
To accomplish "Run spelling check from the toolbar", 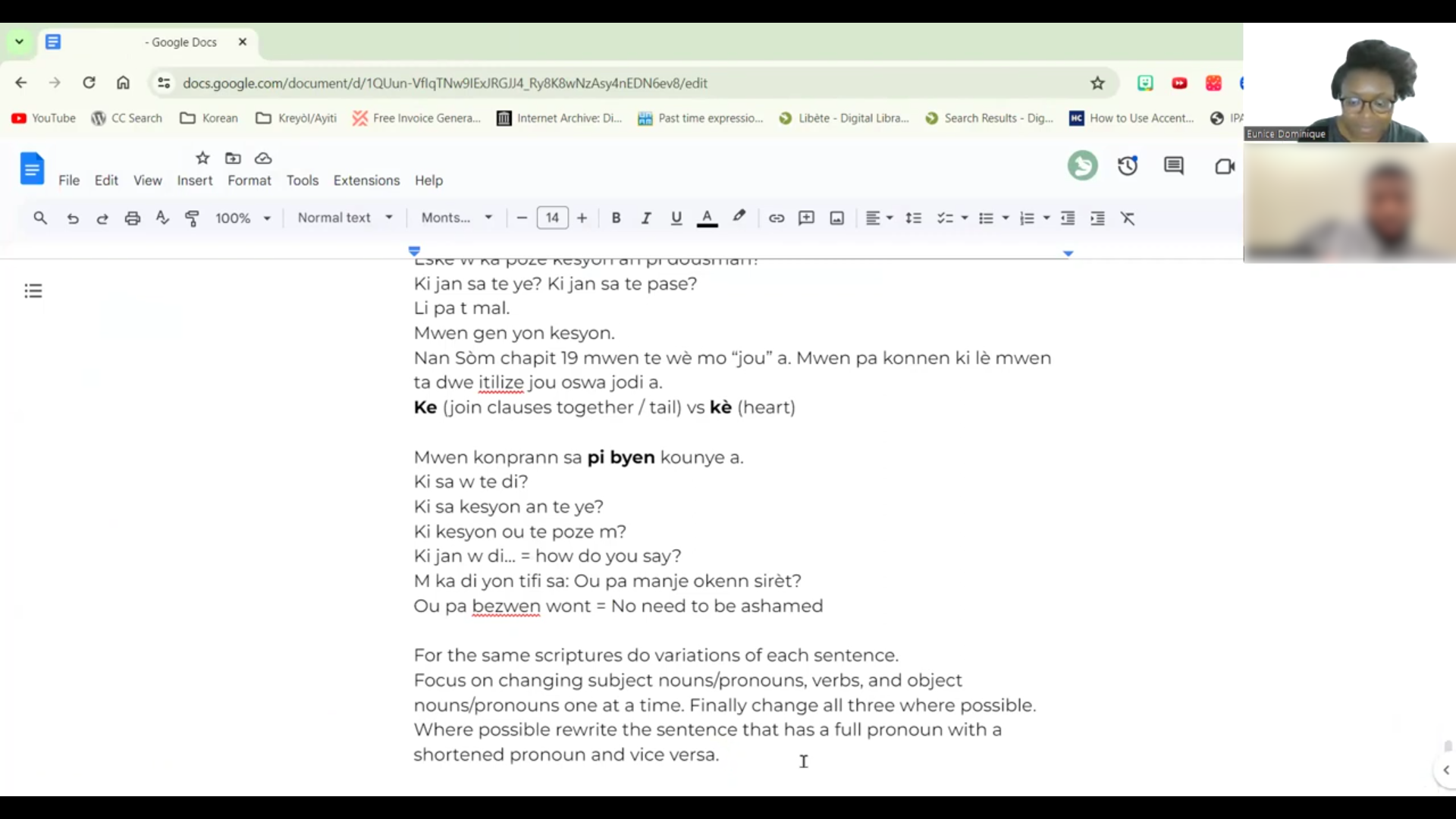I will [x=162, y=218].
